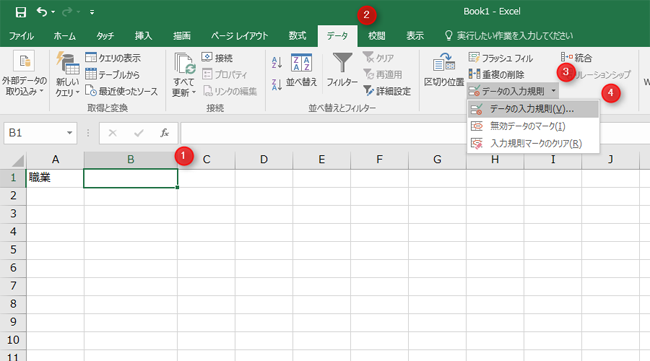
Task: Click the Name Box showing B1
Action: click(35, 133)
